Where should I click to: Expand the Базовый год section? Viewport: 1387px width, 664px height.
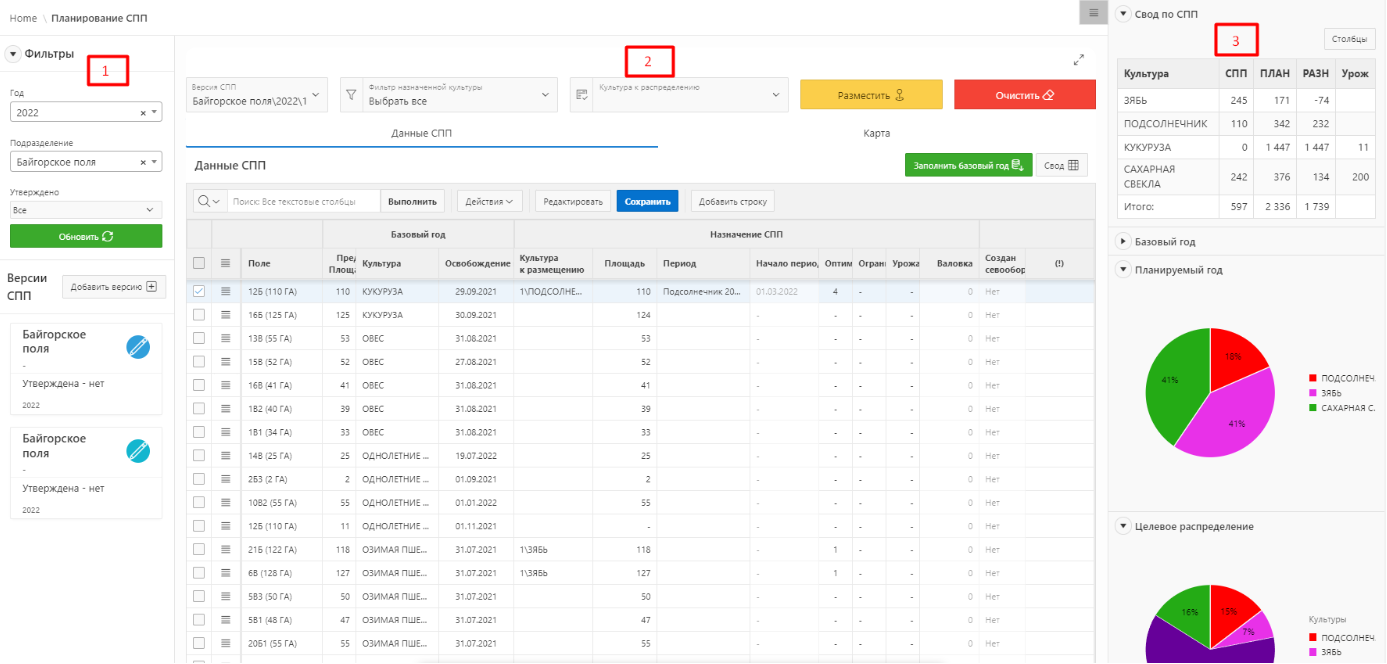click(1123, 242)
